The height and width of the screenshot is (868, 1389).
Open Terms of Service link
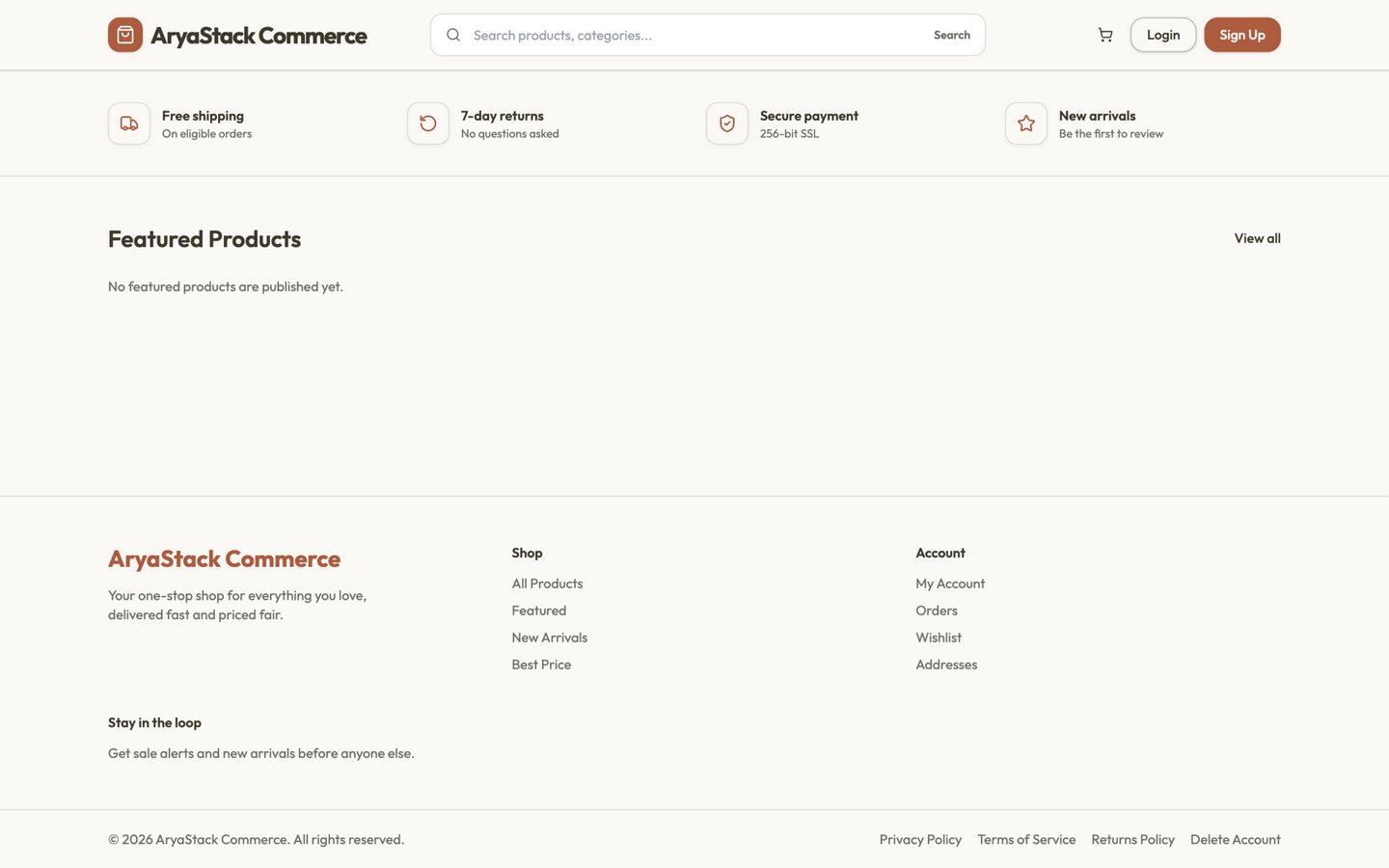click(x=1026, y=839)
